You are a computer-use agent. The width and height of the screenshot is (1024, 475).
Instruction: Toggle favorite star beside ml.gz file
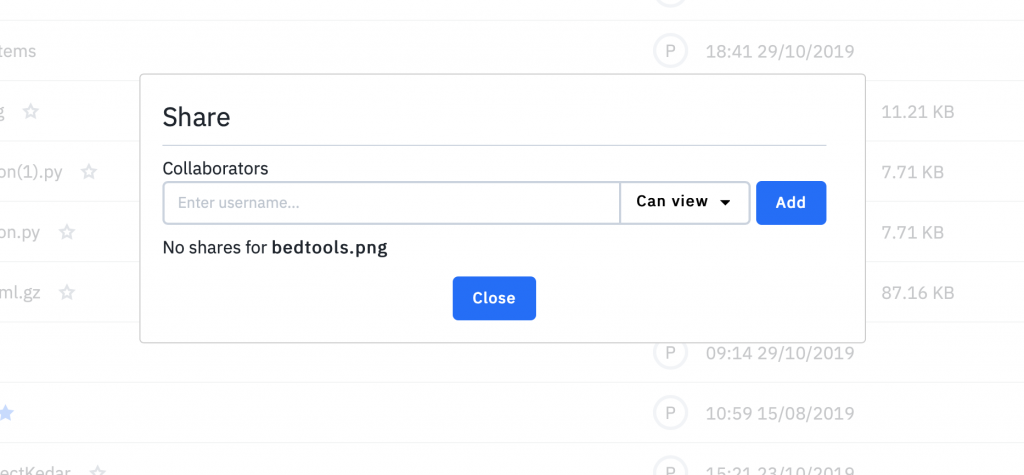tap(67, 292)
